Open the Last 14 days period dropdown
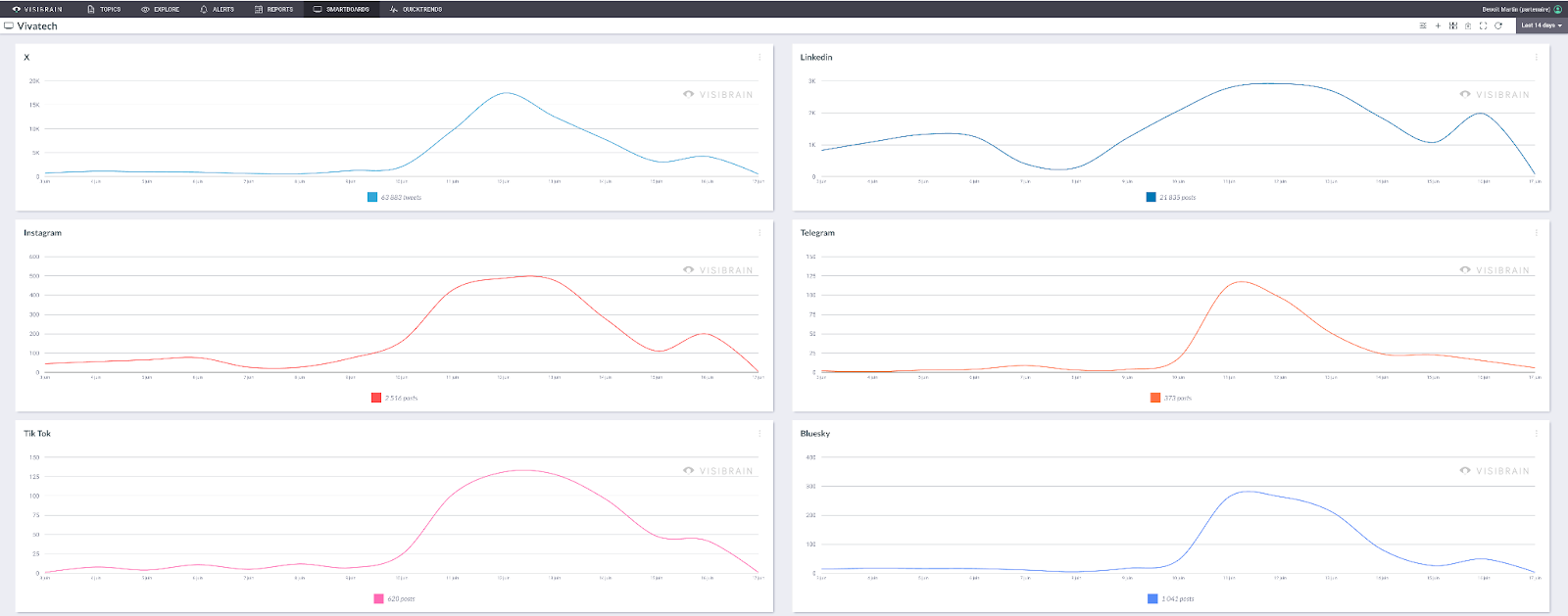This screenshot has width=1568, height=616. tap(1542, 25)
